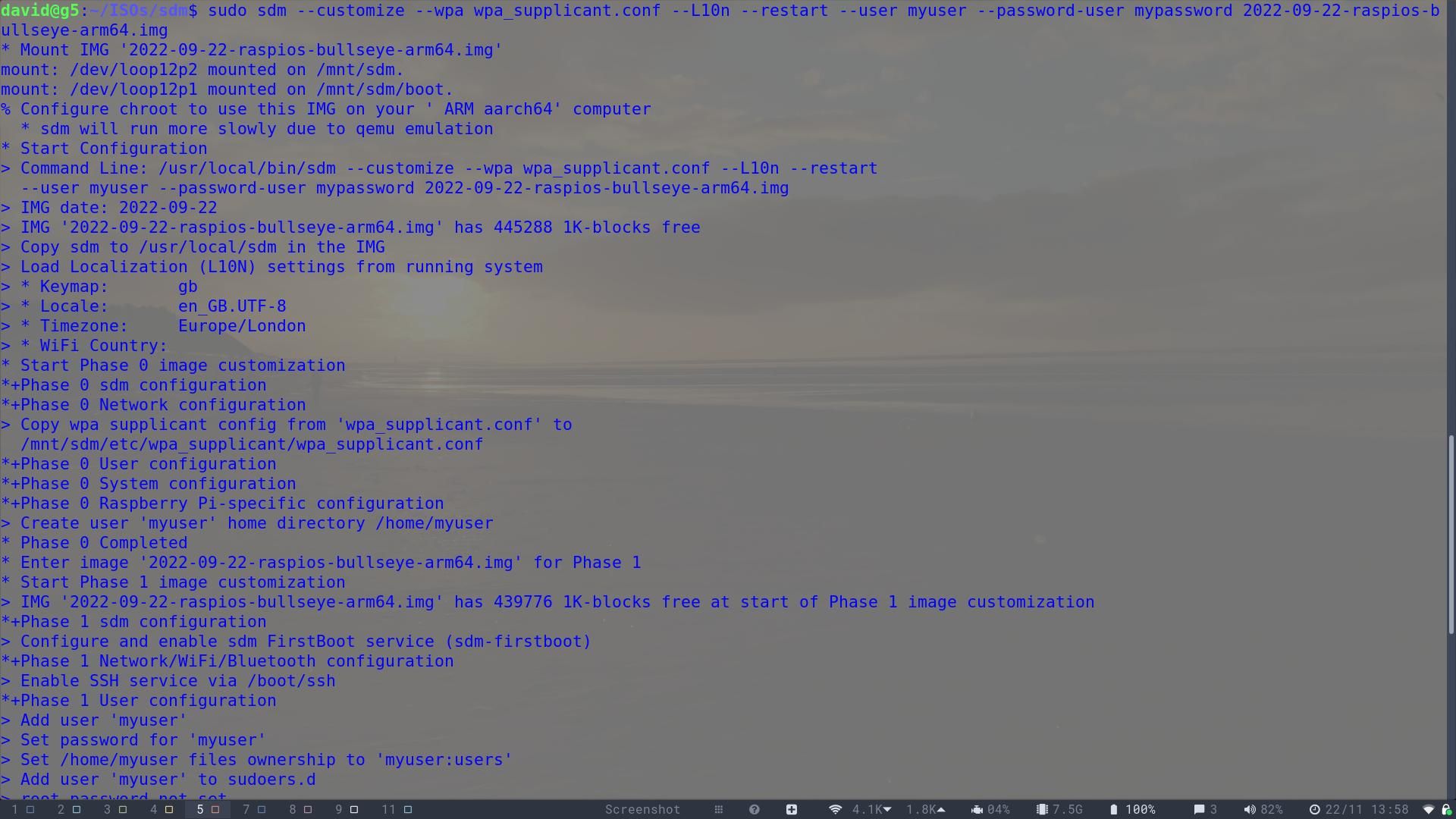This screenshot has width=1456, height=819.
Task: Click the notification chat bubble icon
Action: (x=1199, y=810)
